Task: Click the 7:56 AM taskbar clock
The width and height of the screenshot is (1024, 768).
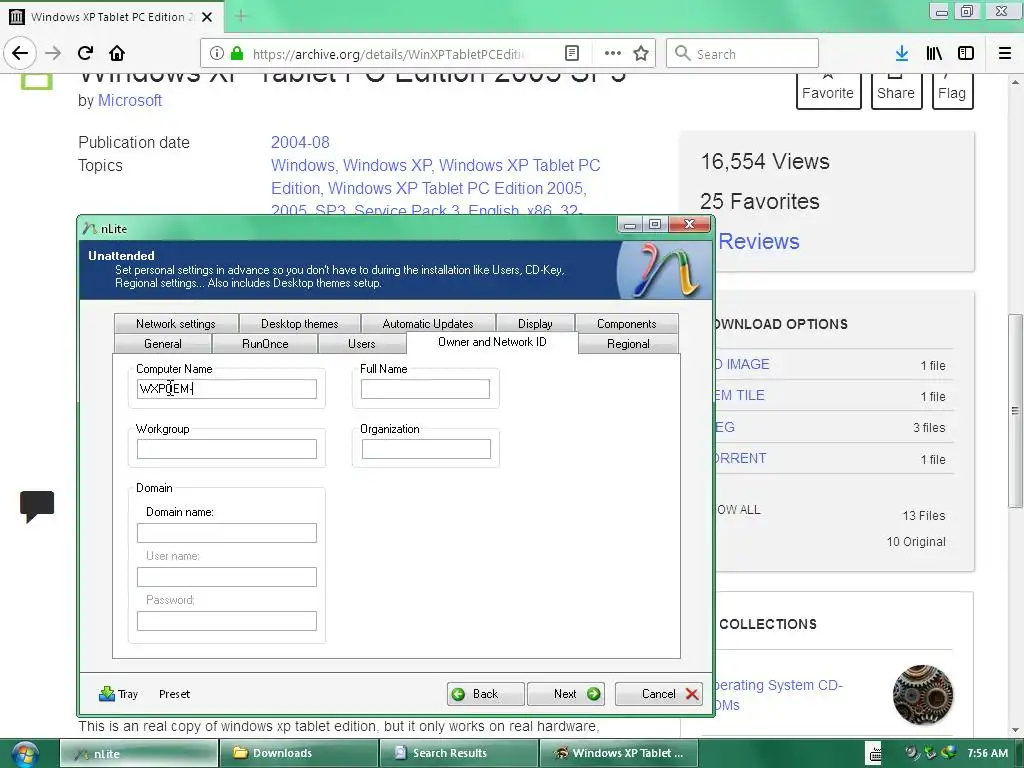Action: (x=987, y=753)
